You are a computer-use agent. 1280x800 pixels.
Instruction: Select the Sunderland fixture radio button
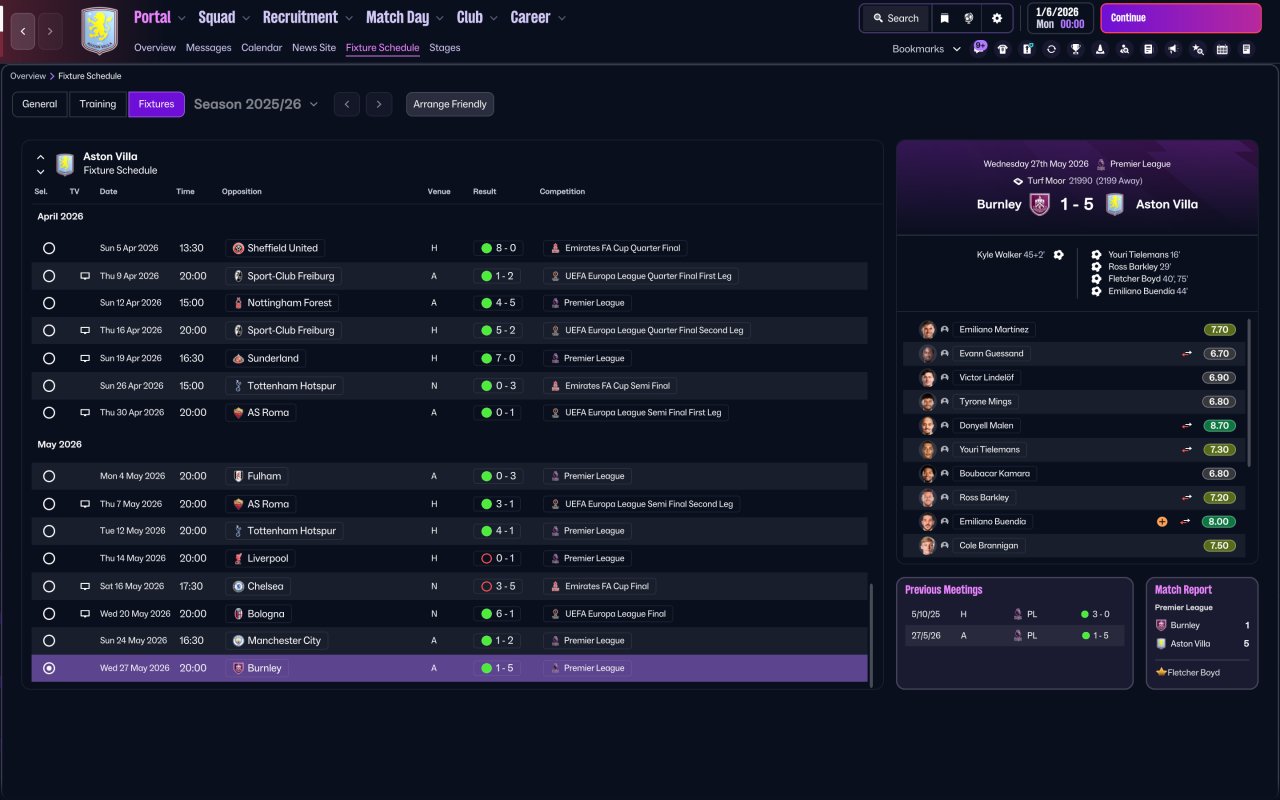(49, 358)
